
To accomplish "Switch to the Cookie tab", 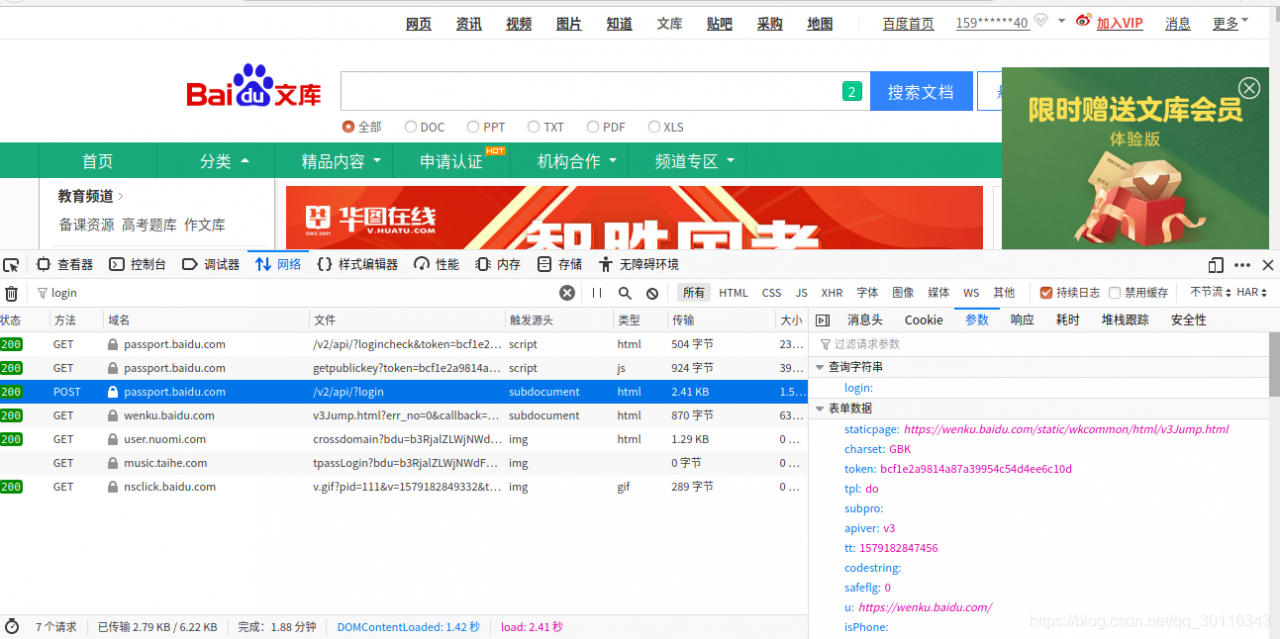I will pos(923,320).
